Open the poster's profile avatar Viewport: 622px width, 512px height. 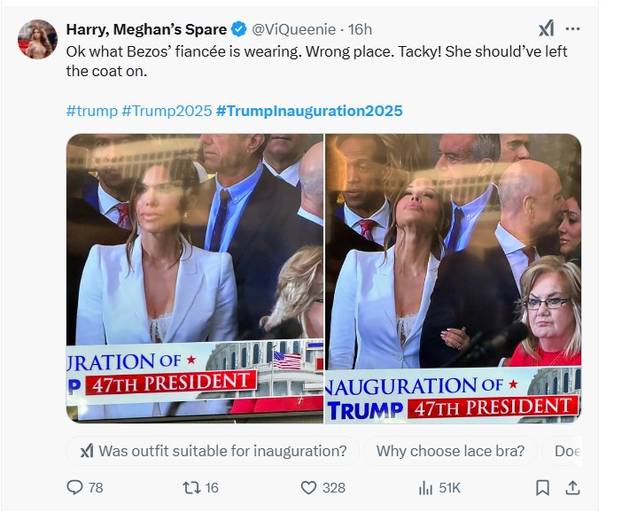click(38, 39)
